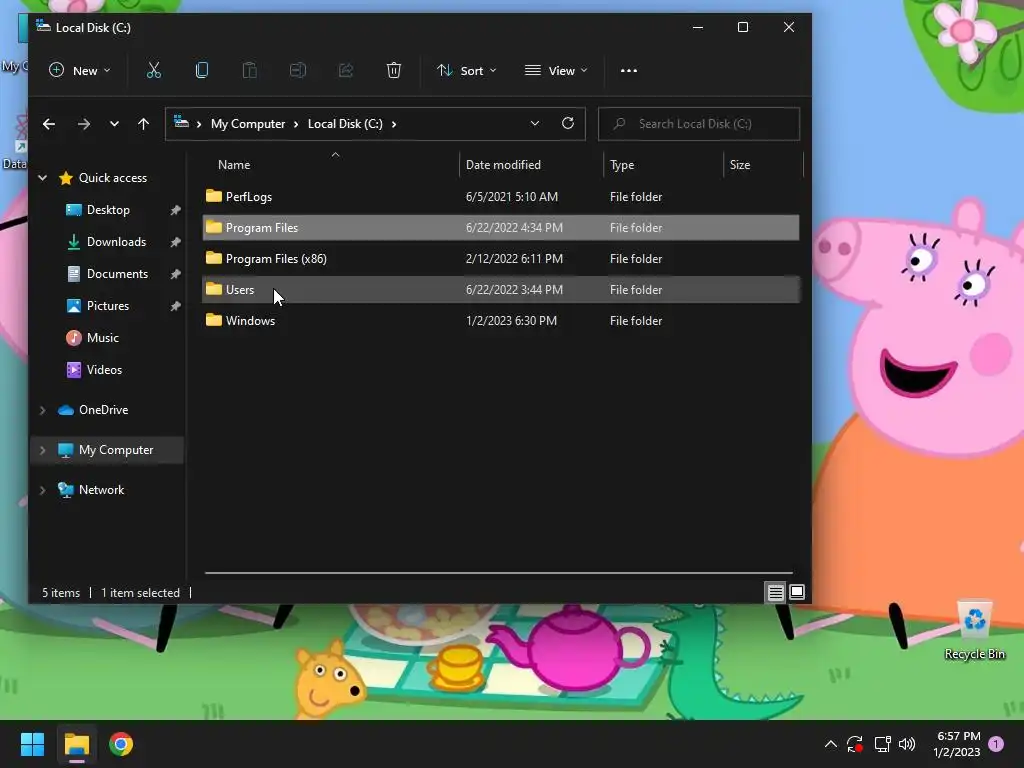
Task: Click My Computer in the breadcrumb
Action: pos(248,124)
